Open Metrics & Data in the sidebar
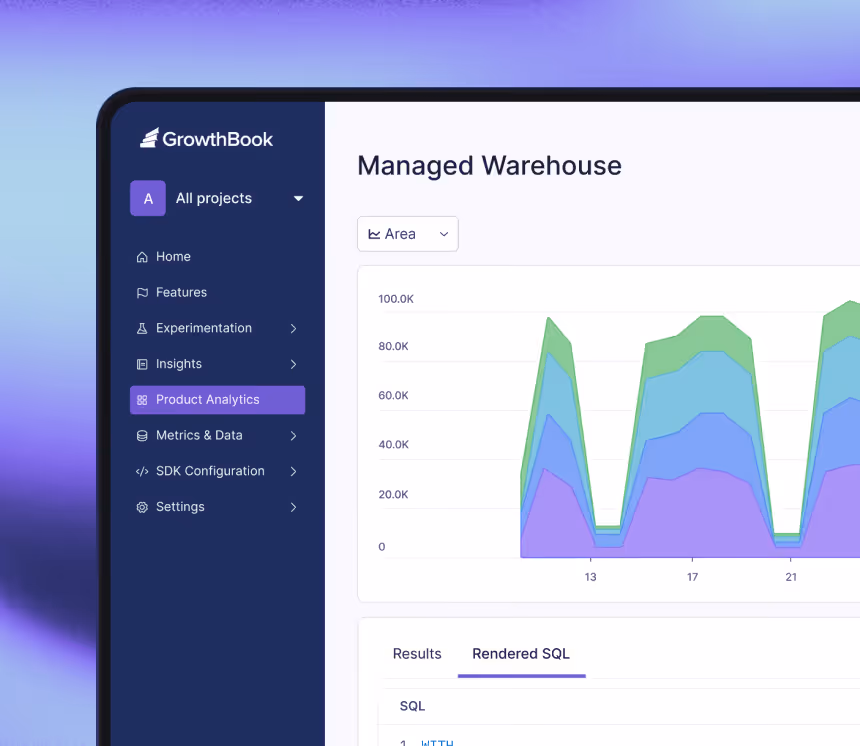Viewport: 860px width, 746px height. pyautogui.click(x=199, y=435)
